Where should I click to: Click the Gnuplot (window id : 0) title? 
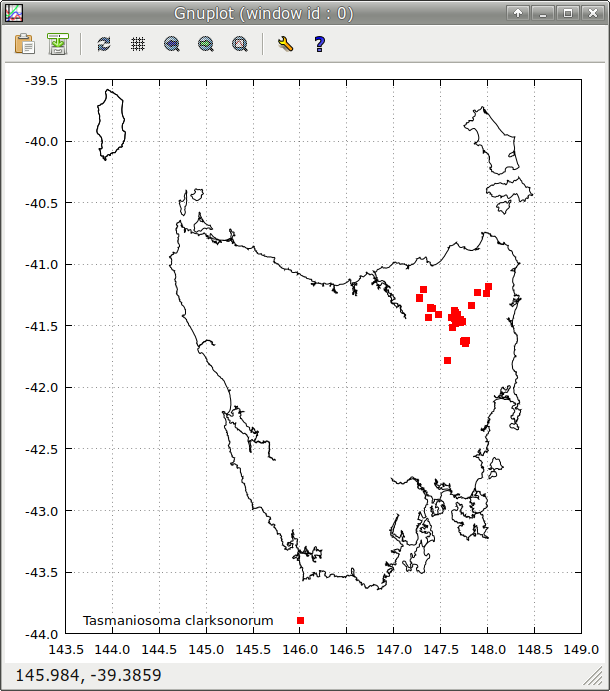click(x=264, y=14)
